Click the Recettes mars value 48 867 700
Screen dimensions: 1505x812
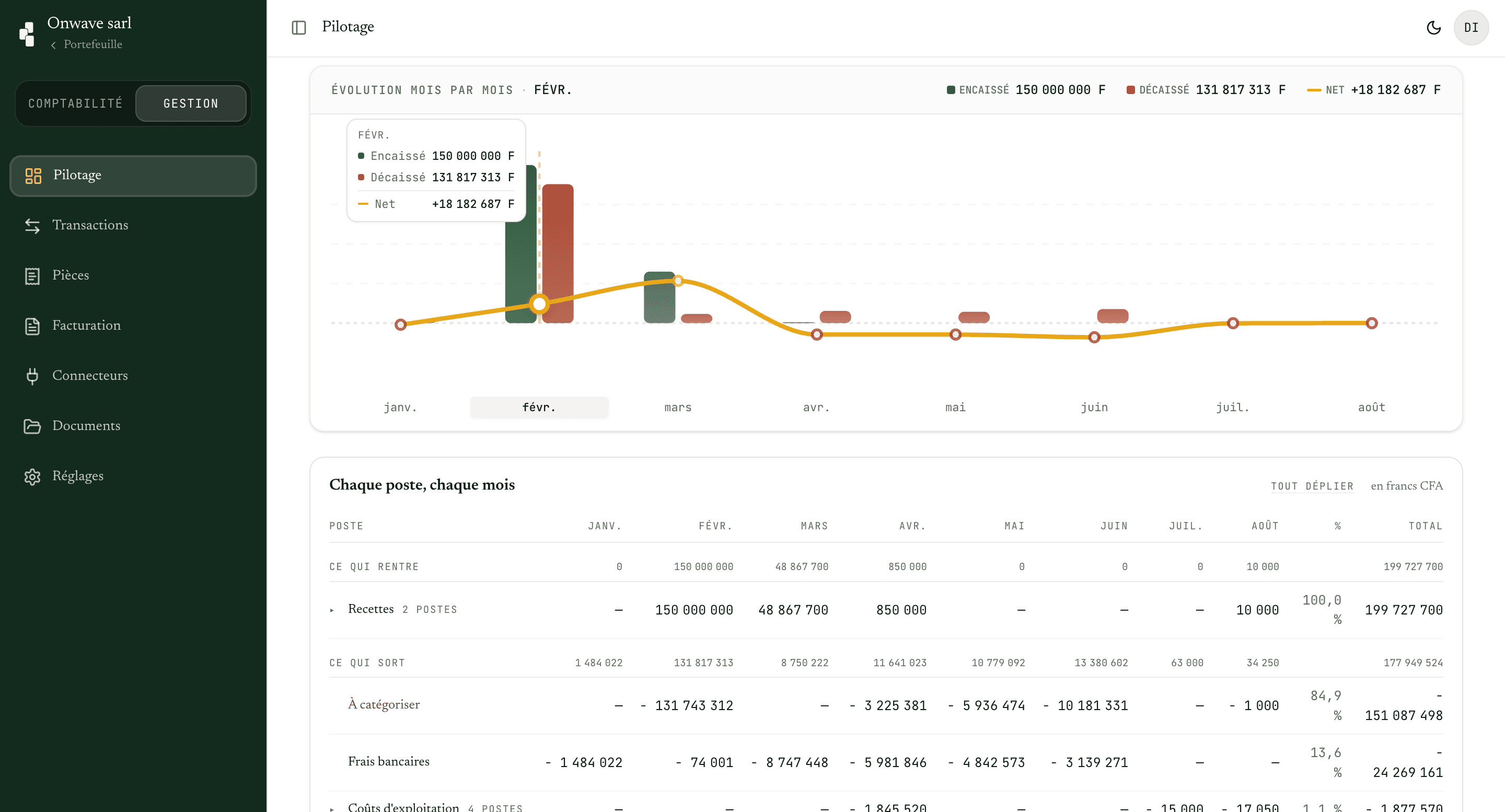point(793,610)
